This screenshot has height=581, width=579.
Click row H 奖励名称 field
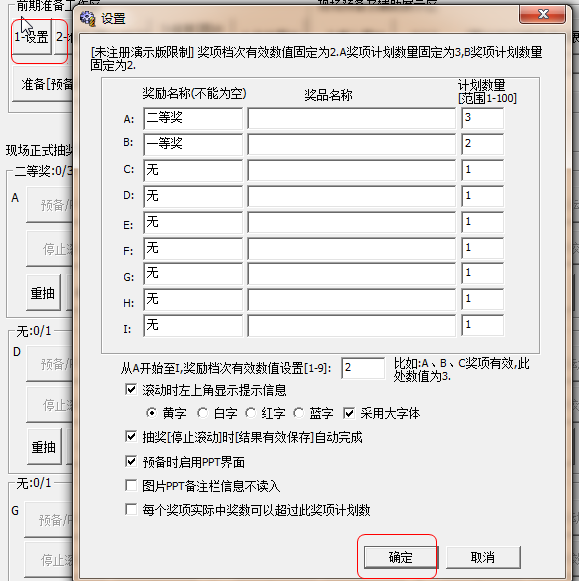coord(193,299)
